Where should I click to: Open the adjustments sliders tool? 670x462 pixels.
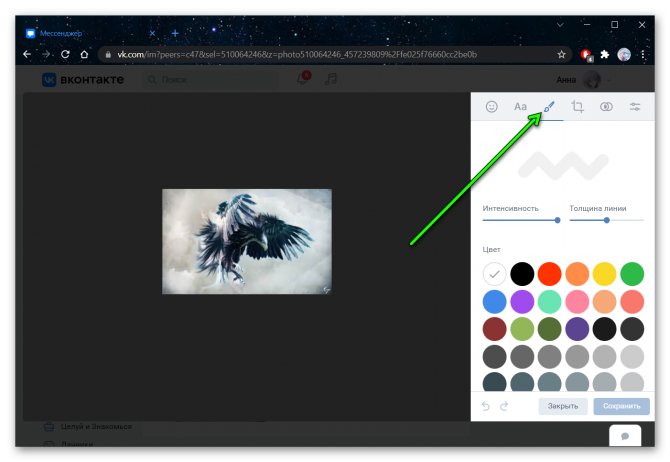(x=635, y=106)
